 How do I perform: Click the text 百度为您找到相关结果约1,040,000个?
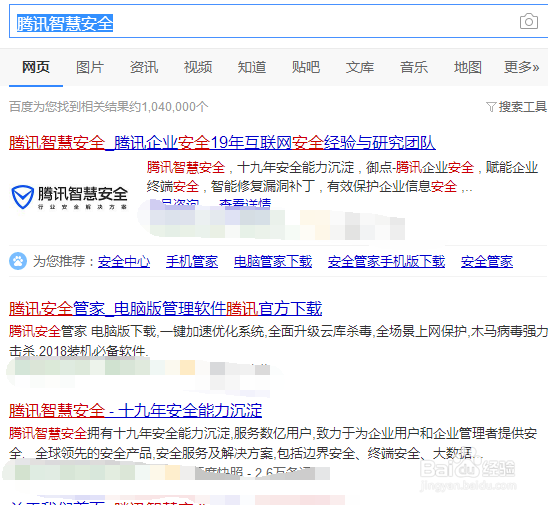109,107
